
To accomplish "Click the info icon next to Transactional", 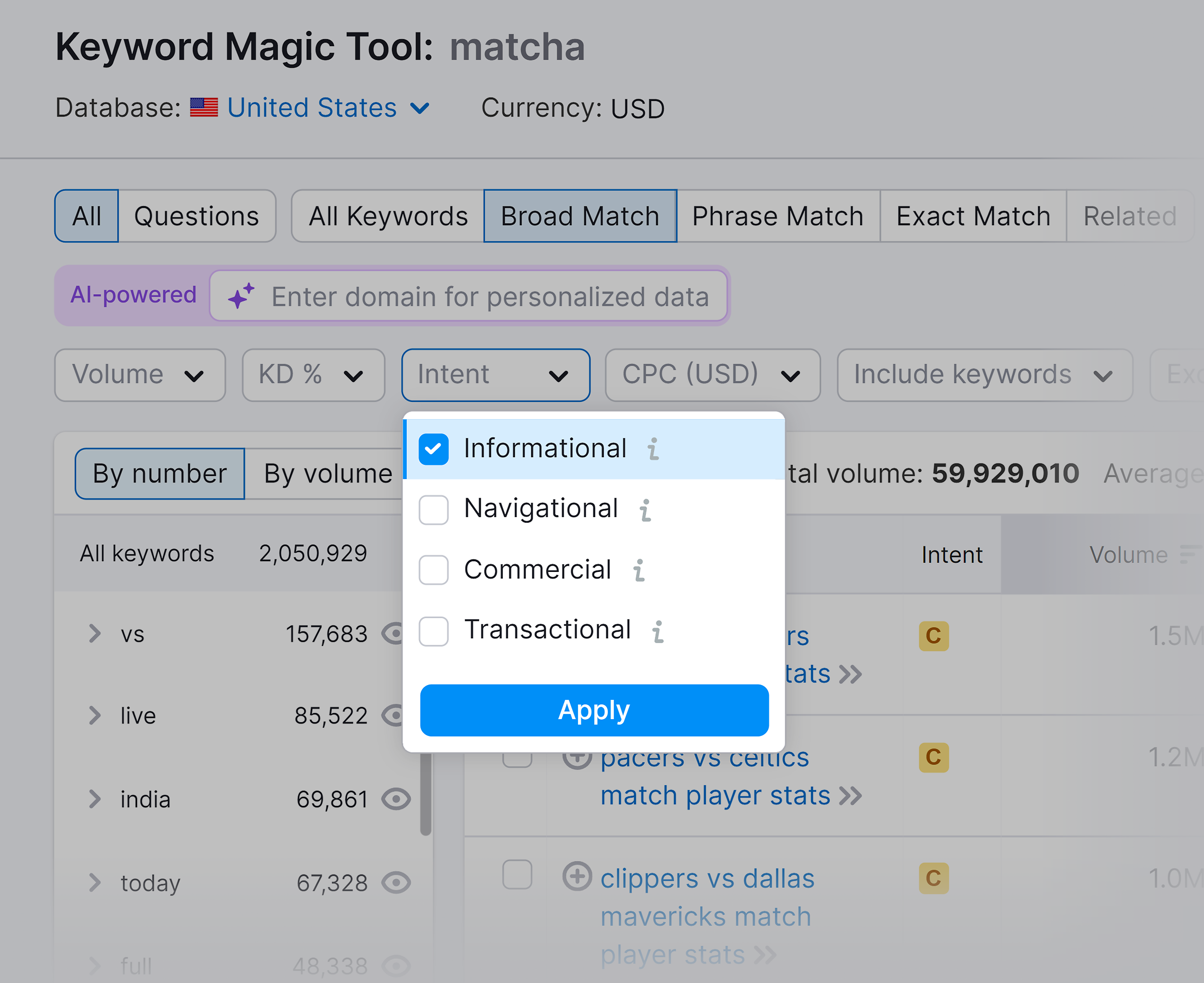I will point(658,631).
